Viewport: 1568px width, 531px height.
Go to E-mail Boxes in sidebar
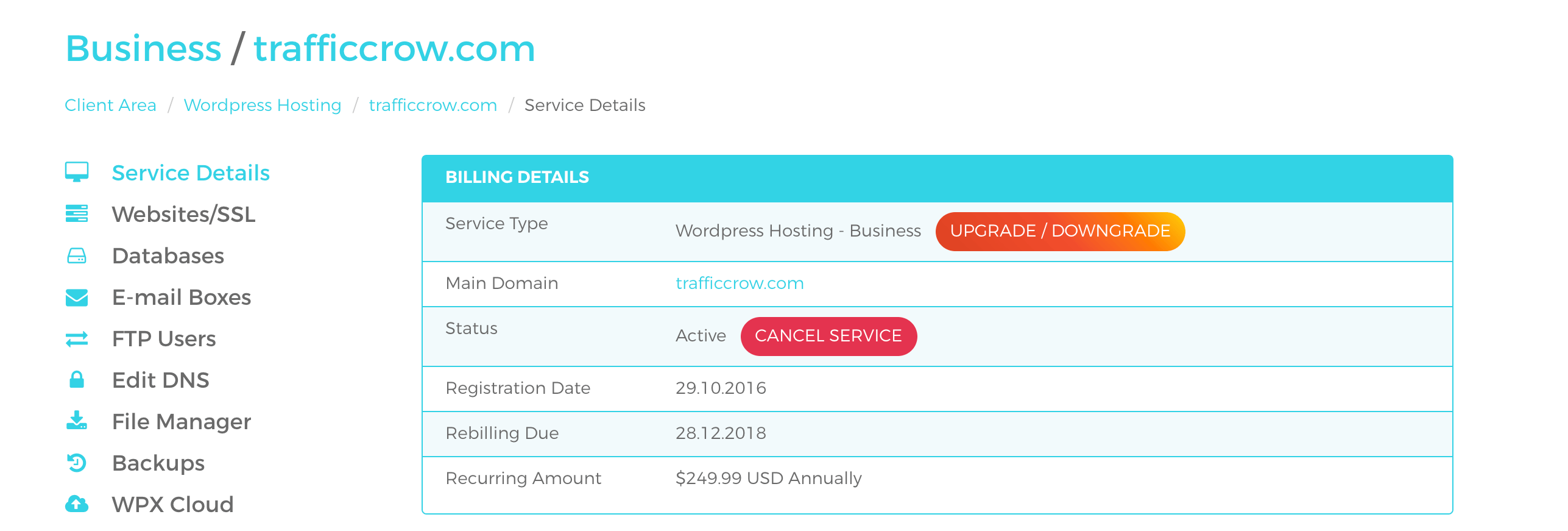click(x=182, y=298)
